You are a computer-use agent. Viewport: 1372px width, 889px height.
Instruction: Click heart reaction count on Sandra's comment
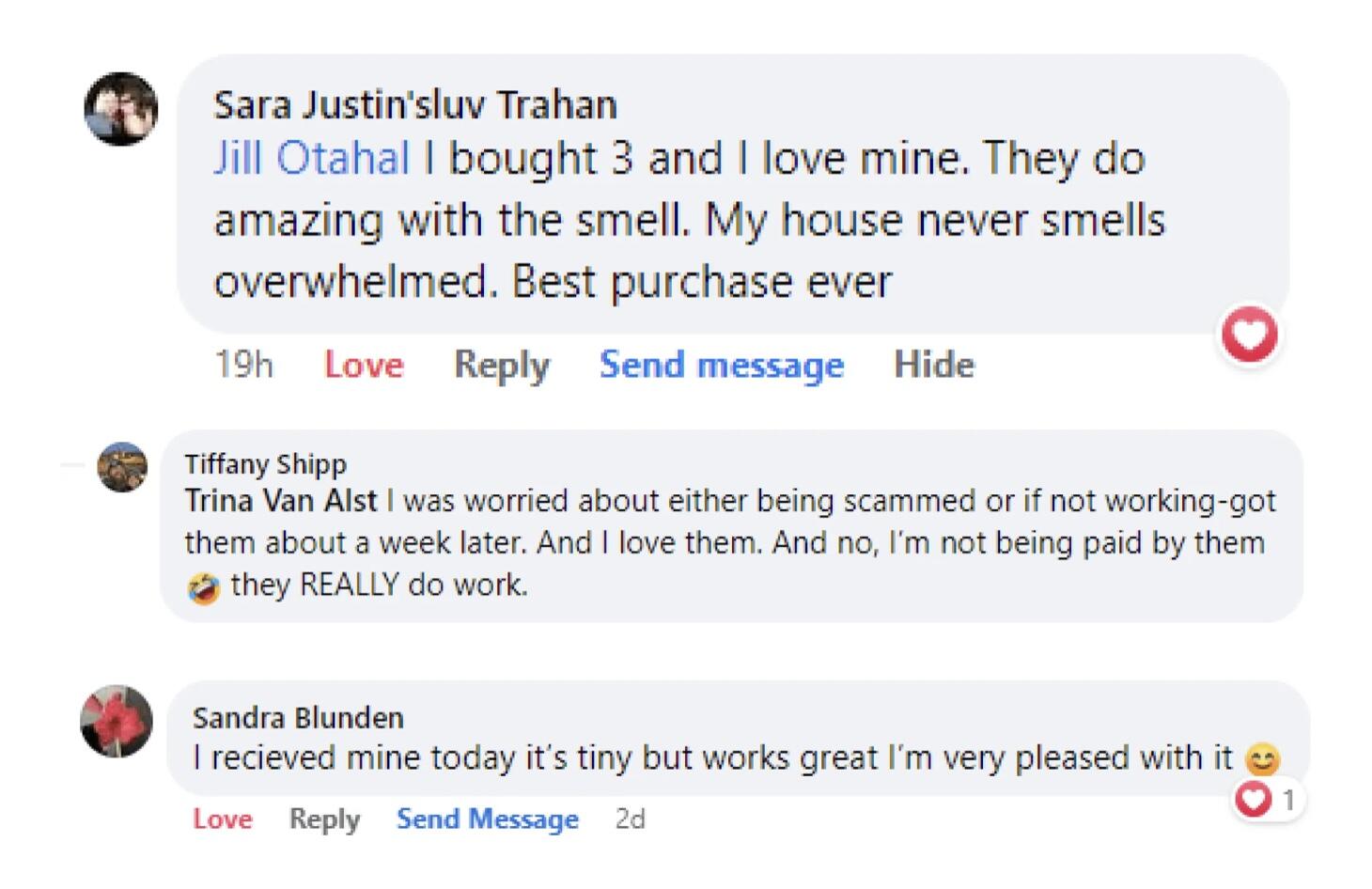click(1268, 800)
